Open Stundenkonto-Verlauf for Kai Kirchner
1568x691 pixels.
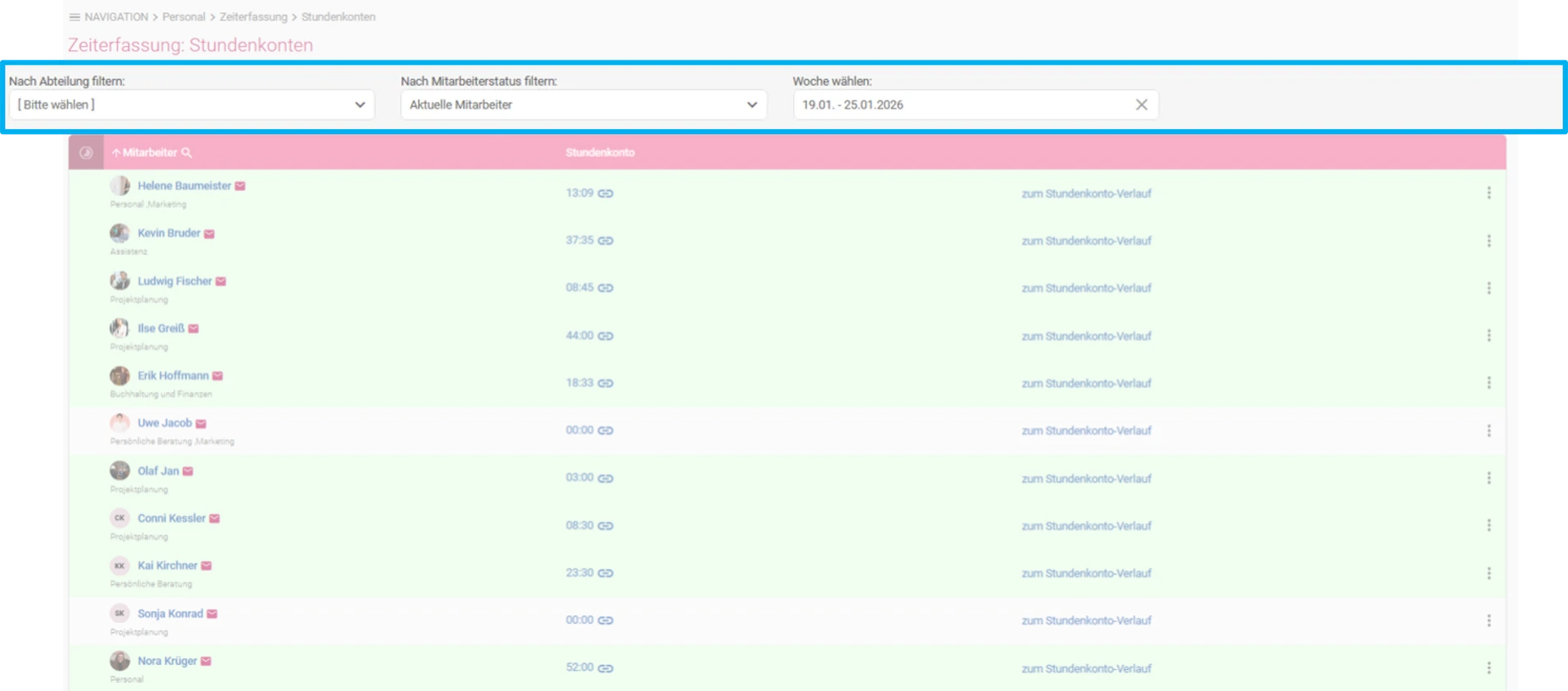pyautogui.click(x=1086, y=573)
